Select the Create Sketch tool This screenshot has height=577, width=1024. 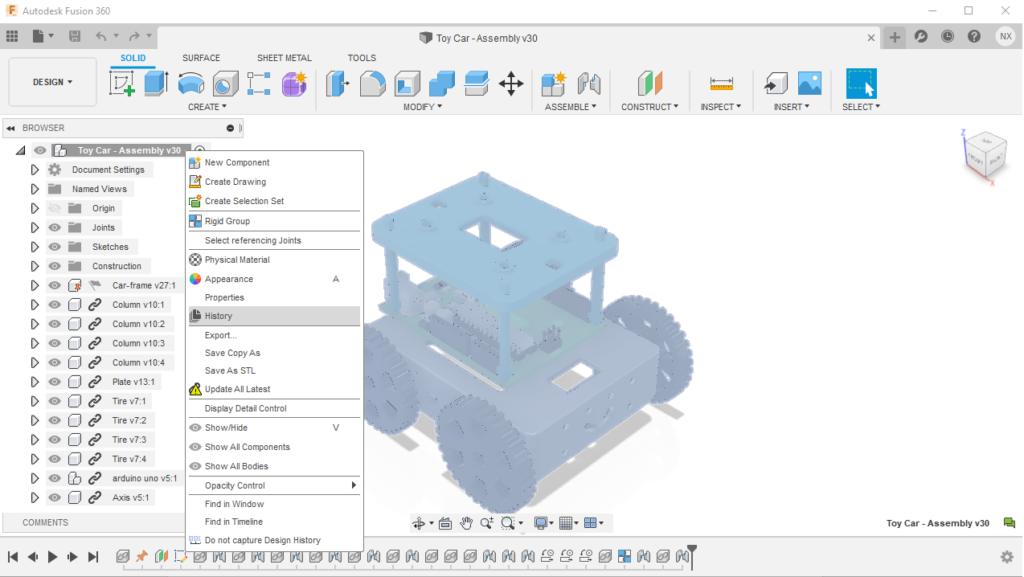tap(123, 83)
